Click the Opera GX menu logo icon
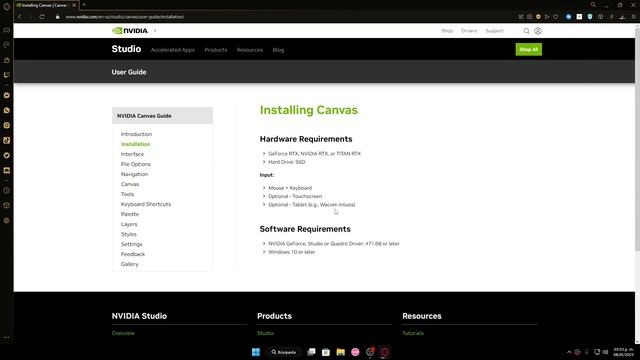 click(x=7, y=6)
